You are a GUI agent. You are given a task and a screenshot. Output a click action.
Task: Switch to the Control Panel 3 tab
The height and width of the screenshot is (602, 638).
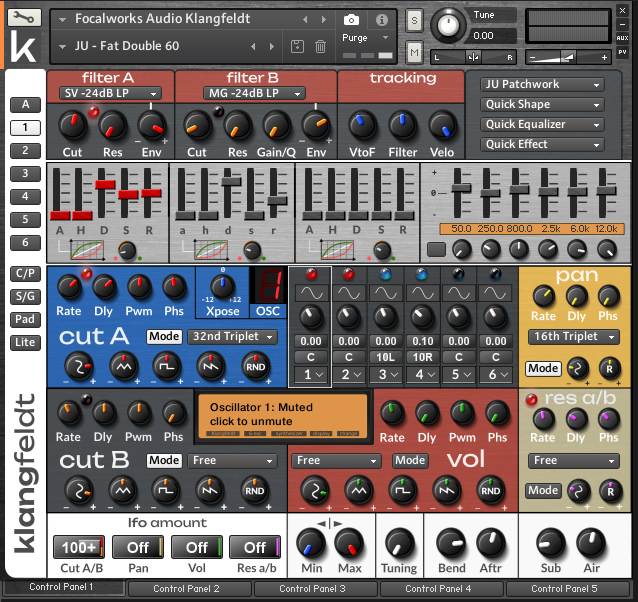click(x=314, y=589)
